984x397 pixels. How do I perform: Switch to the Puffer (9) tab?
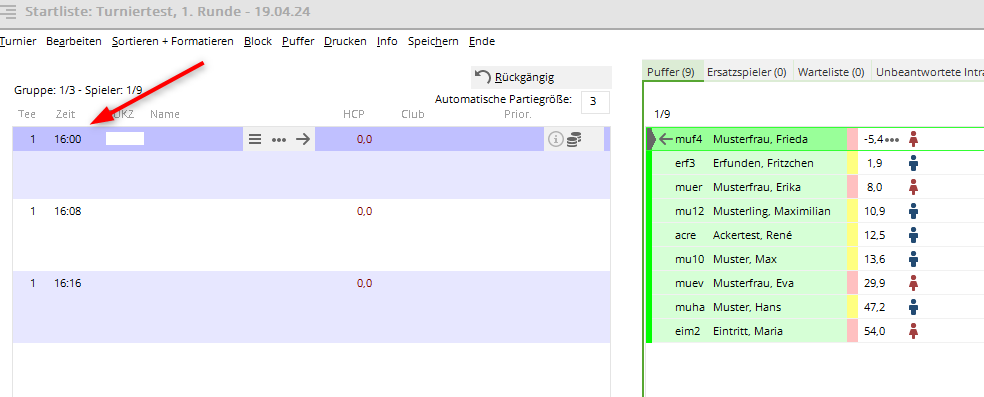point(673,72)
